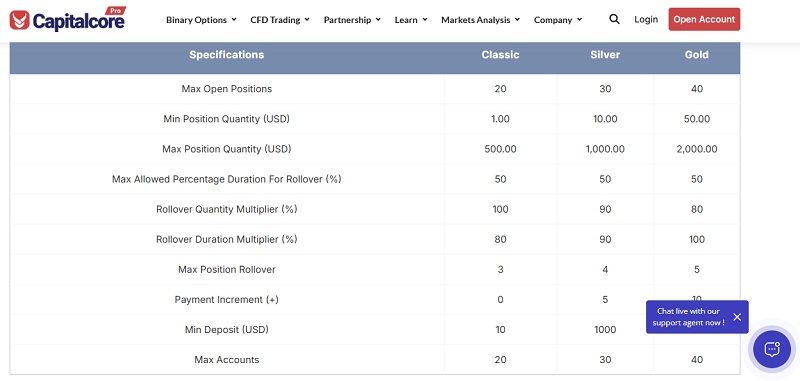This screenshot has width=800, height=381.
Task: Click the Gold Max Position Quantity 2,000.00
Action: 696,149
